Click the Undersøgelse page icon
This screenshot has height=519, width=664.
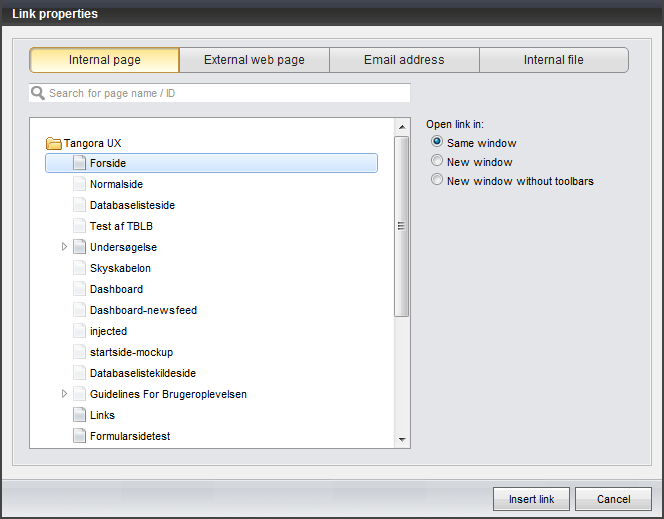[x=79, y=247]
